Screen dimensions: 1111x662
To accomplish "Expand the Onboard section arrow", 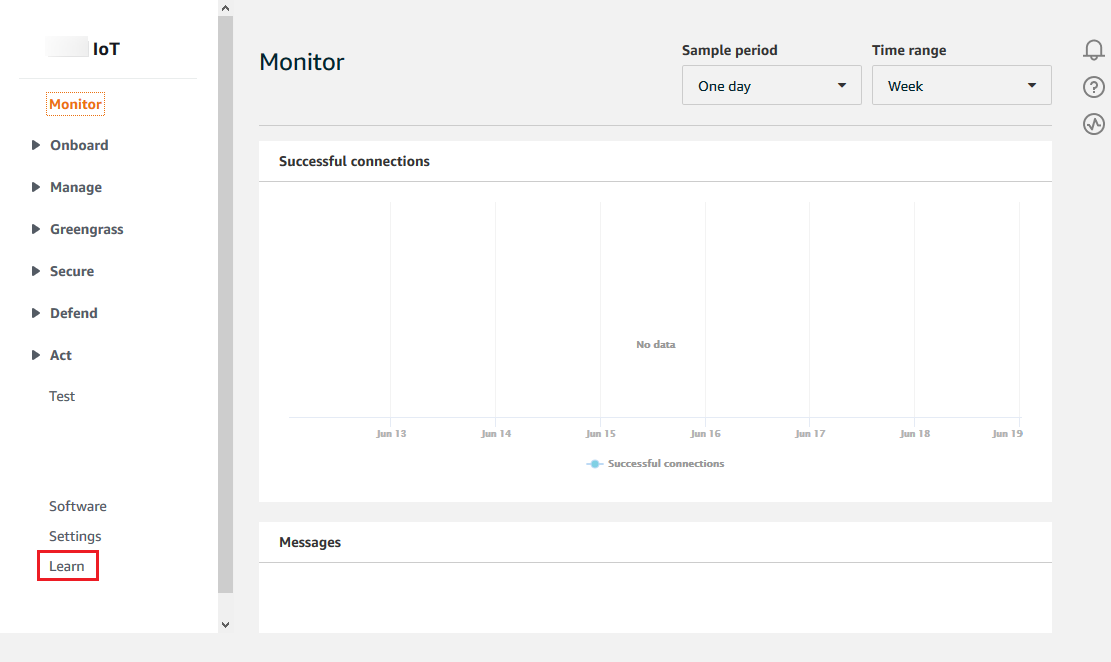I will pos(36,145).
